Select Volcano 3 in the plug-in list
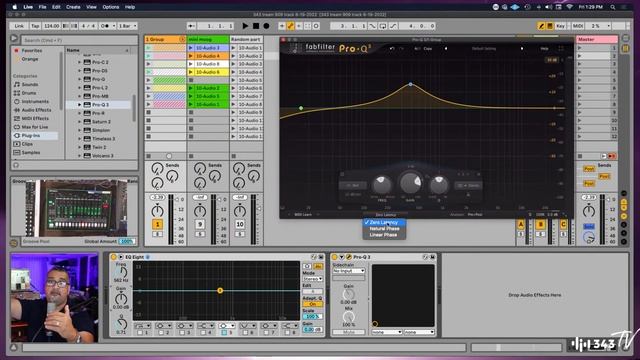 click(102, 156)
